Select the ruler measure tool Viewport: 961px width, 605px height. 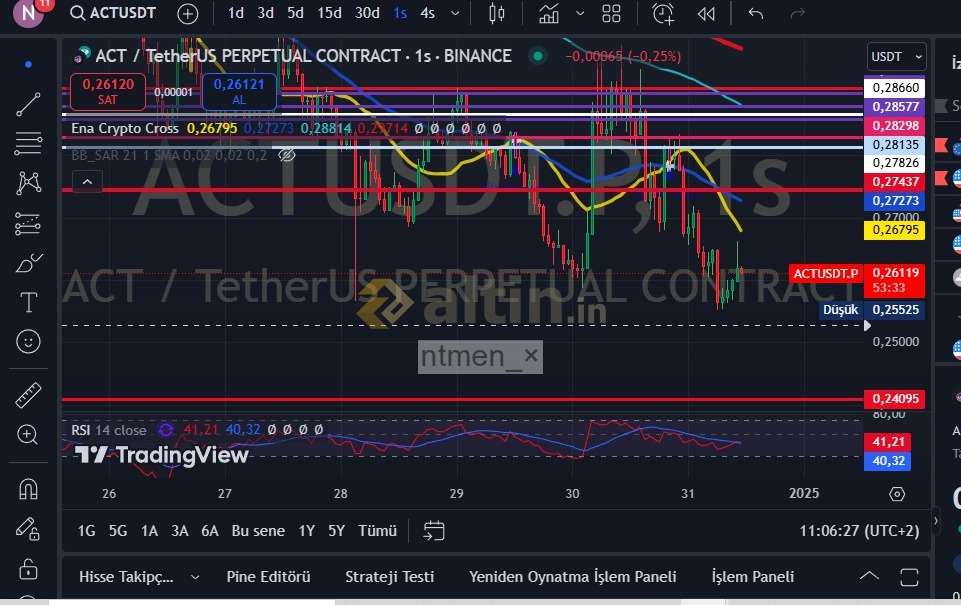click(x=28, y=395)
